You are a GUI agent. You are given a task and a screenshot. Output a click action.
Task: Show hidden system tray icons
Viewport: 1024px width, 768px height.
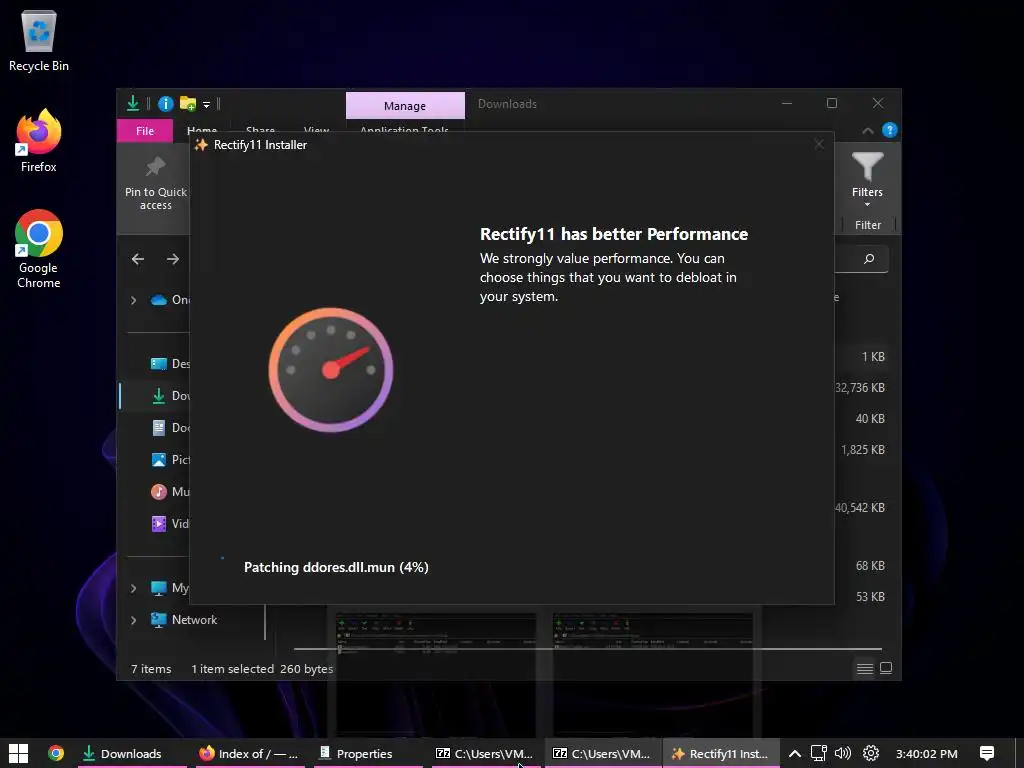[795, 754]
